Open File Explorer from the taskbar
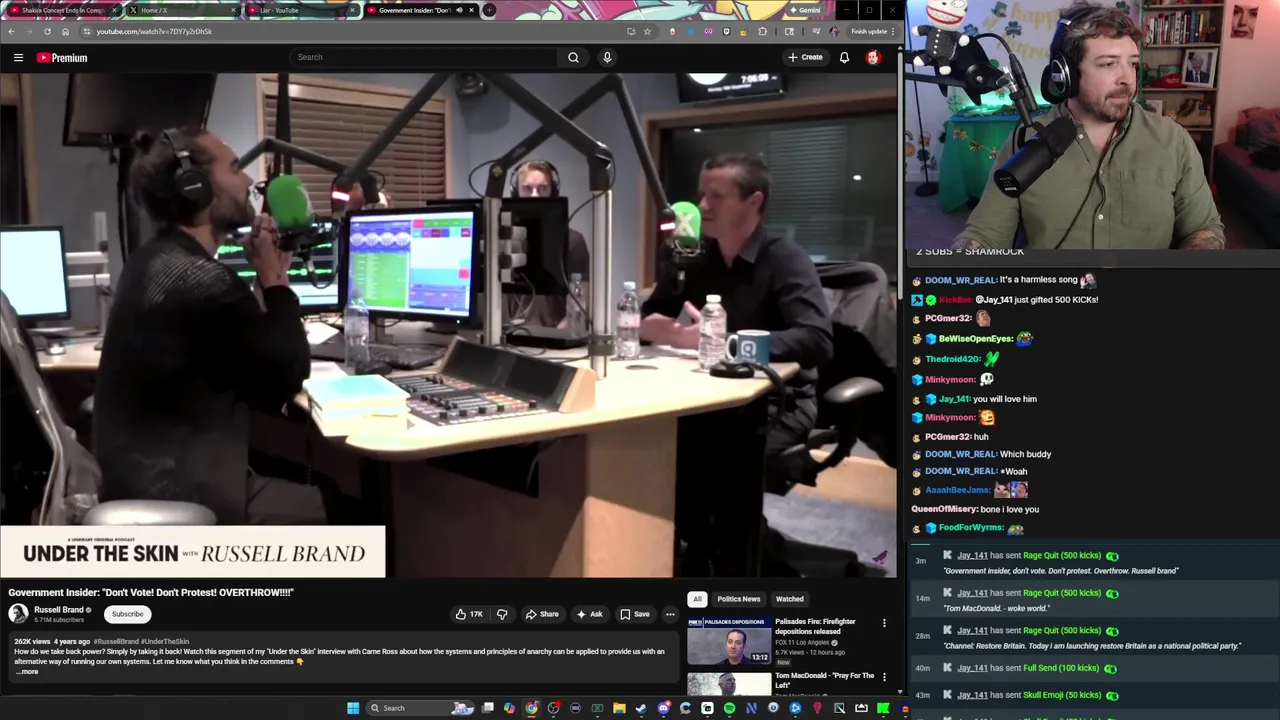The image size is (1280, 720). point(619,708)
